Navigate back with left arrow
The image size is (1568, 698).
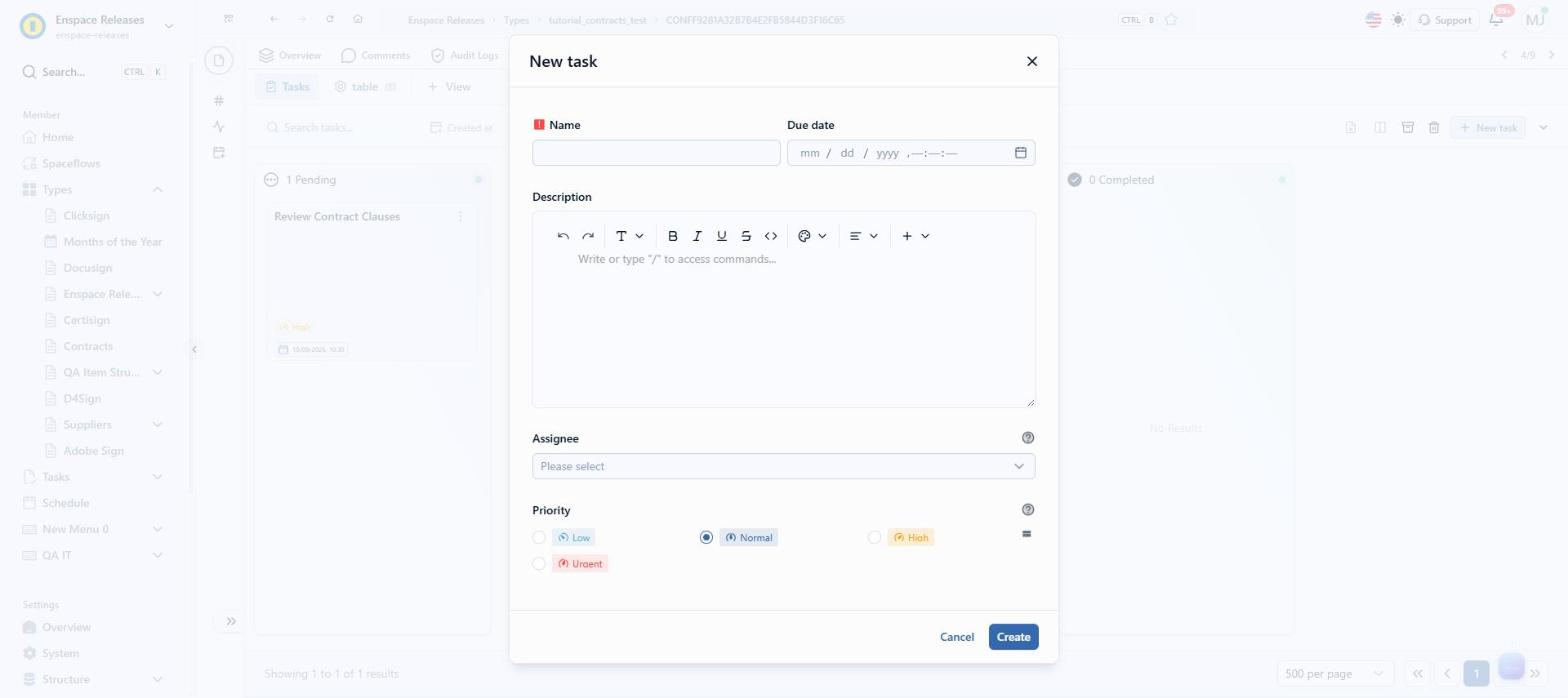(274, 19)
